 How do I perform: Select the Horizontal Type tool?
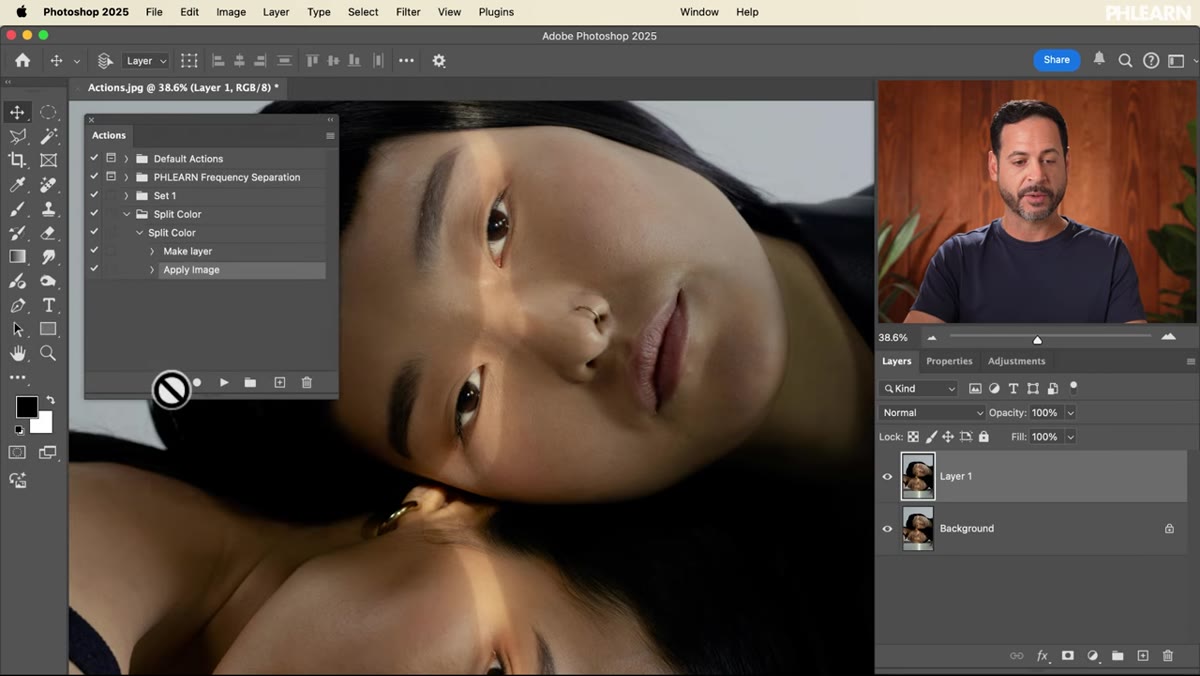[x=48, y=305]
